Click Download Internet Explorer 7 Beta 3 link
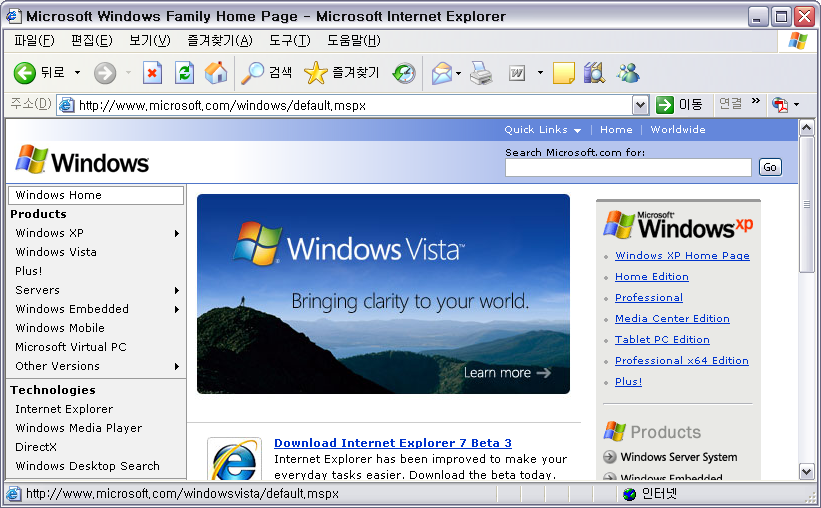This screenshot has width=821, height=508. pos(393,443)
